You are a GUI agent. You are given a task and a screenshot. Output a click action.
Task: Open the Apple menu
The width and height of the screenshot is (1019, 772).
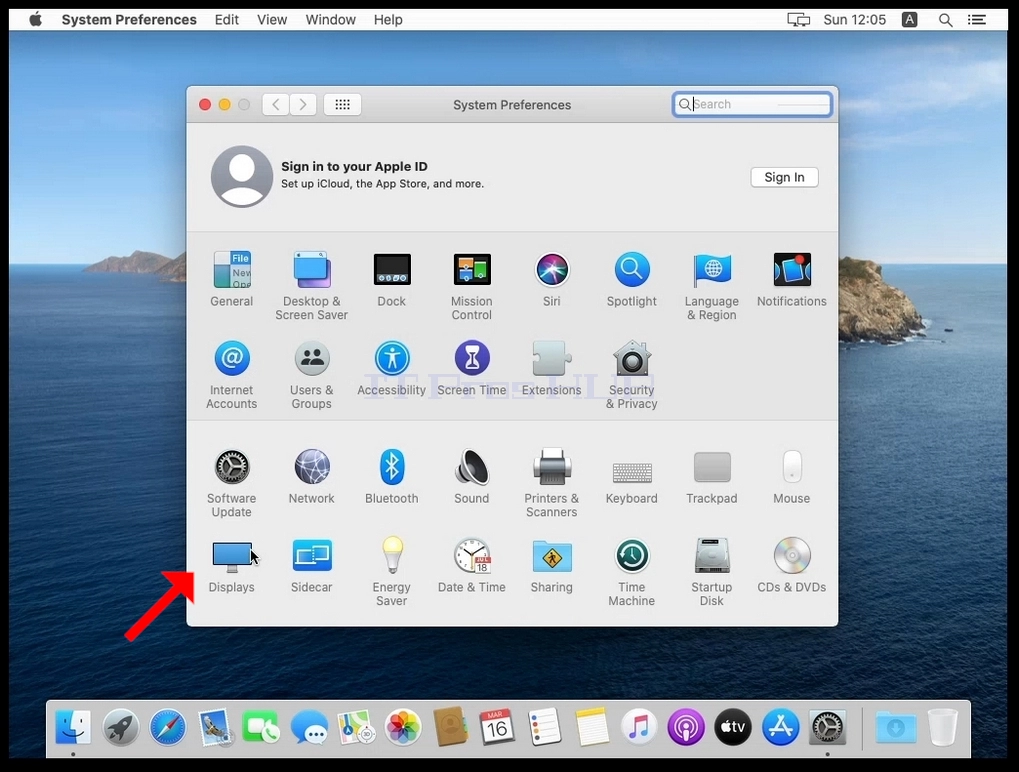36,19
